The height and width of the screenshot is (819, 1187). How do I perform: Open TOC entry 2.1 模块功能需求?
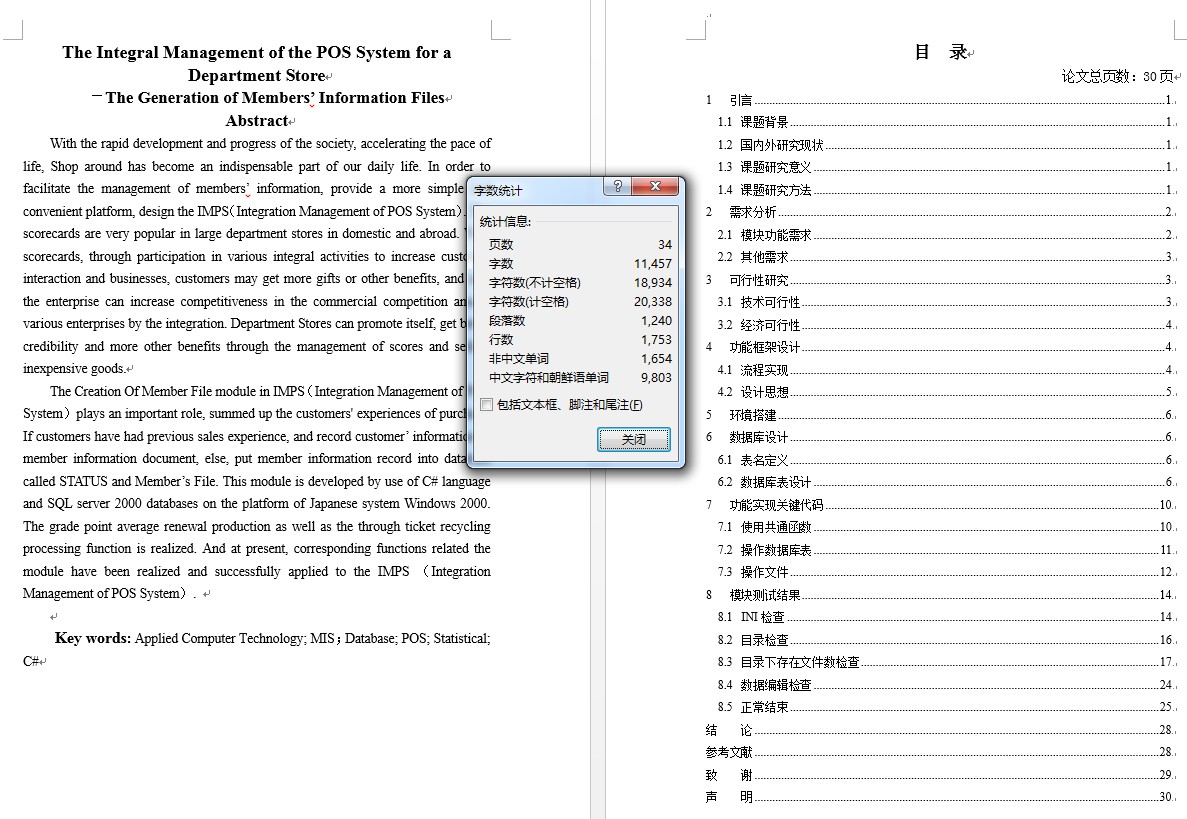click(945, 235)
